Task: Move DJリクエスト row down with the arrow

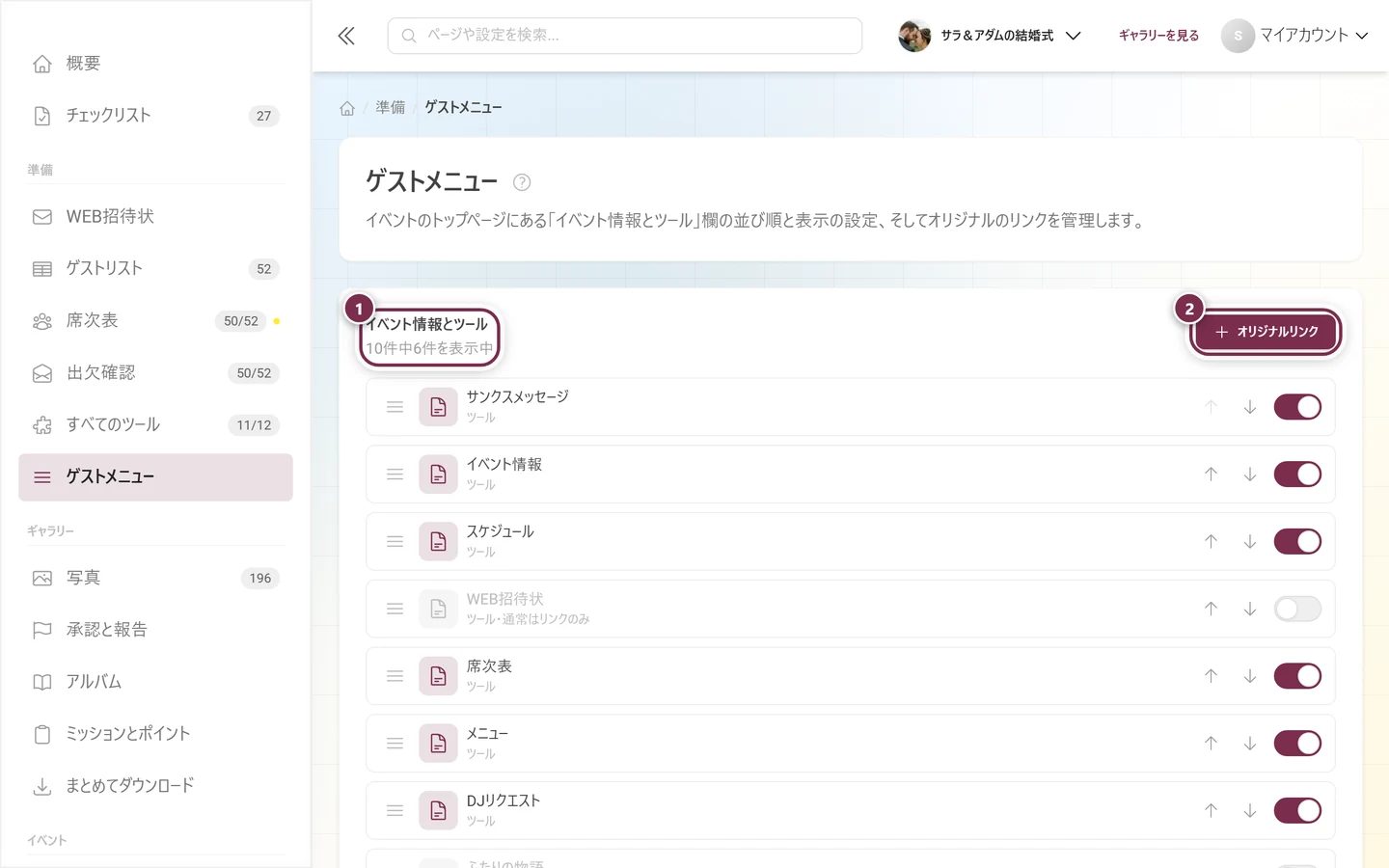Action: [x=1249, y=811]
